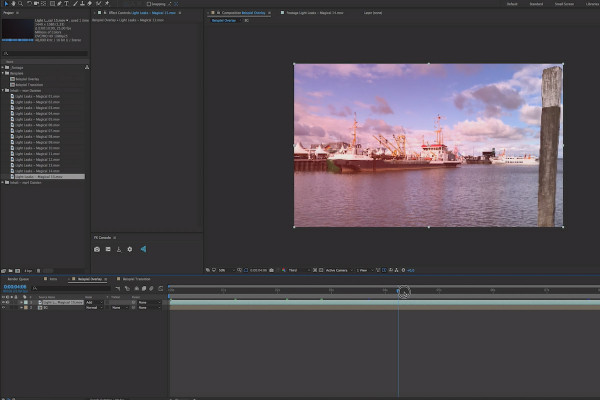Hide the Light Leaks Magical 15 layer
Screen dimensions: 600x400
click(x=3, y=302)
